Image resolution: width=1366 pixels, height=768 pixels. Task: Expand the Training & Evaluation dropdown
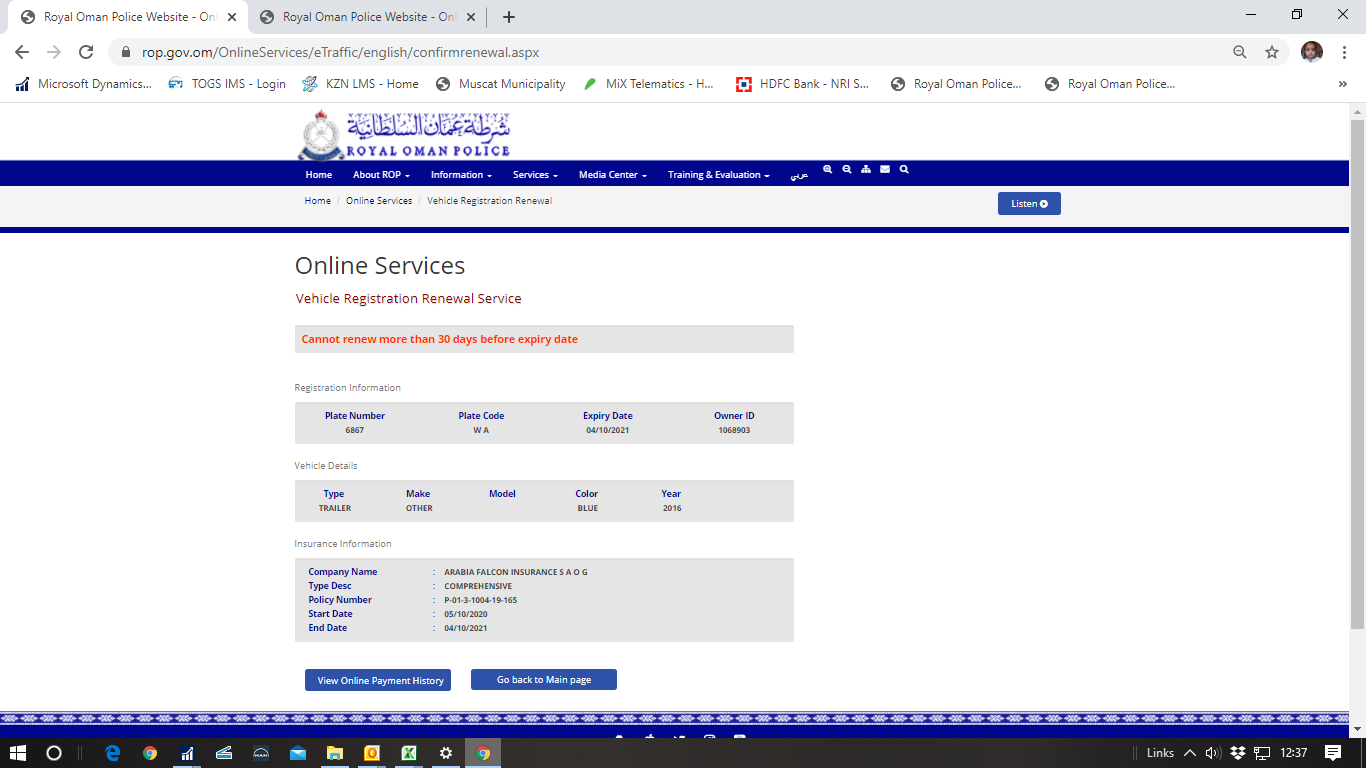[718, 175]
